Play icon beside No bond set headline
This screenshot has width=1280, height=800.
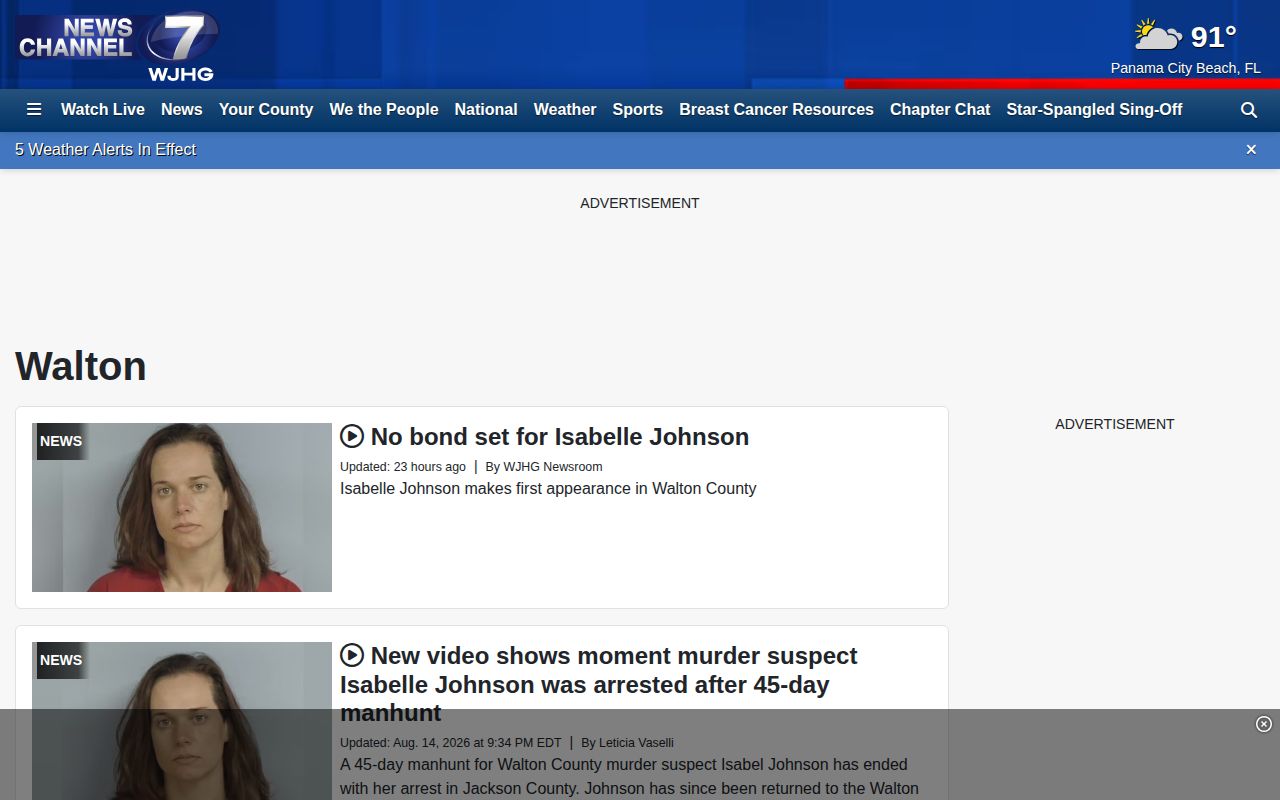point(352,436)
